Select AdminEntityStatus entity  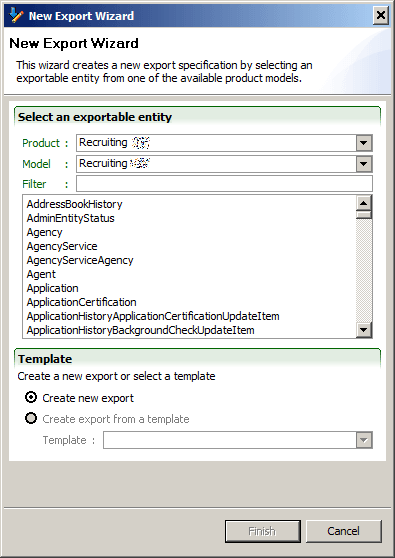pos(70,218)
